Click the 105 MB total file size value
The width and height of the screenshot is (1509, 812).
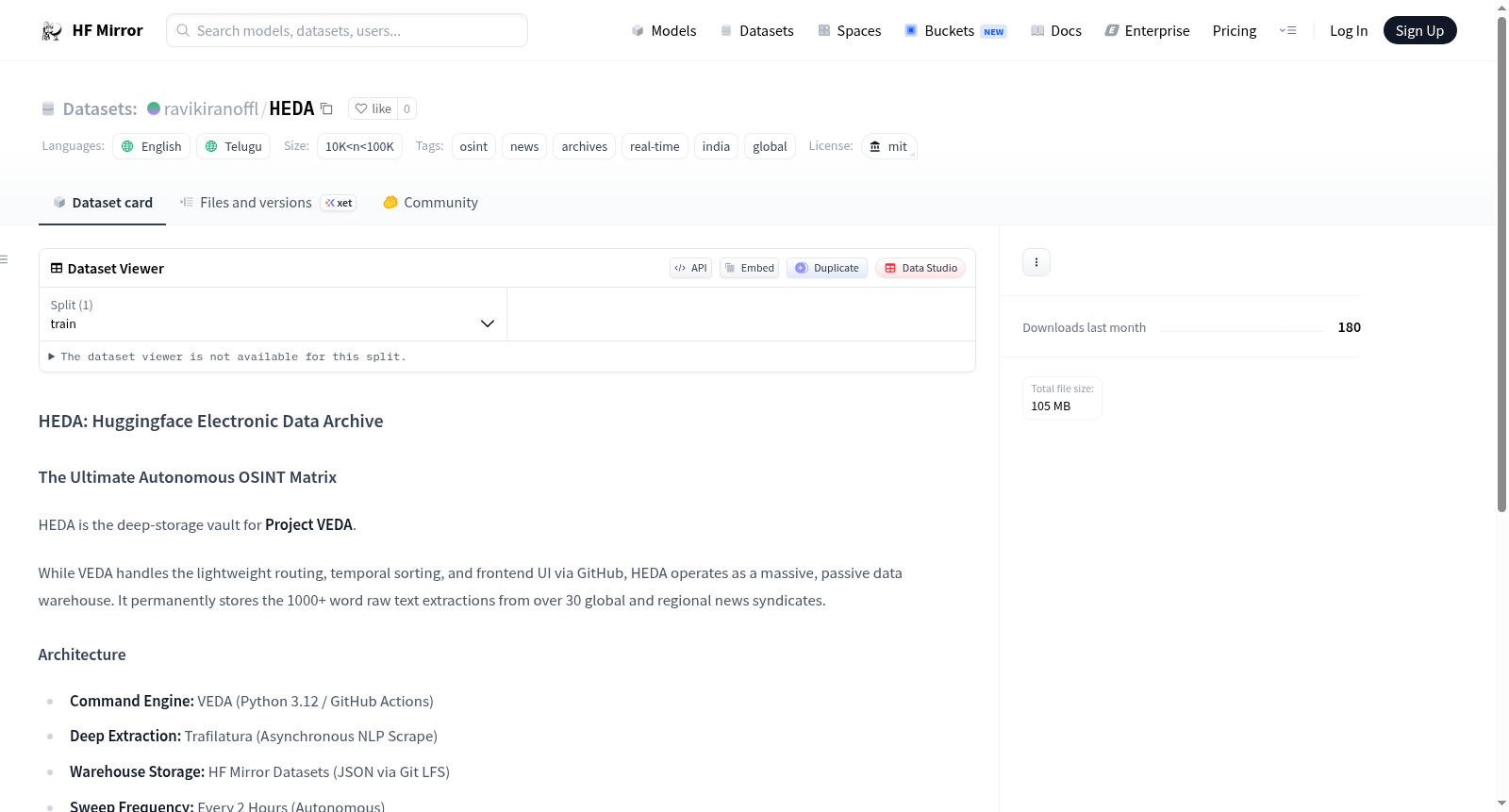[x=1051, y=406]
